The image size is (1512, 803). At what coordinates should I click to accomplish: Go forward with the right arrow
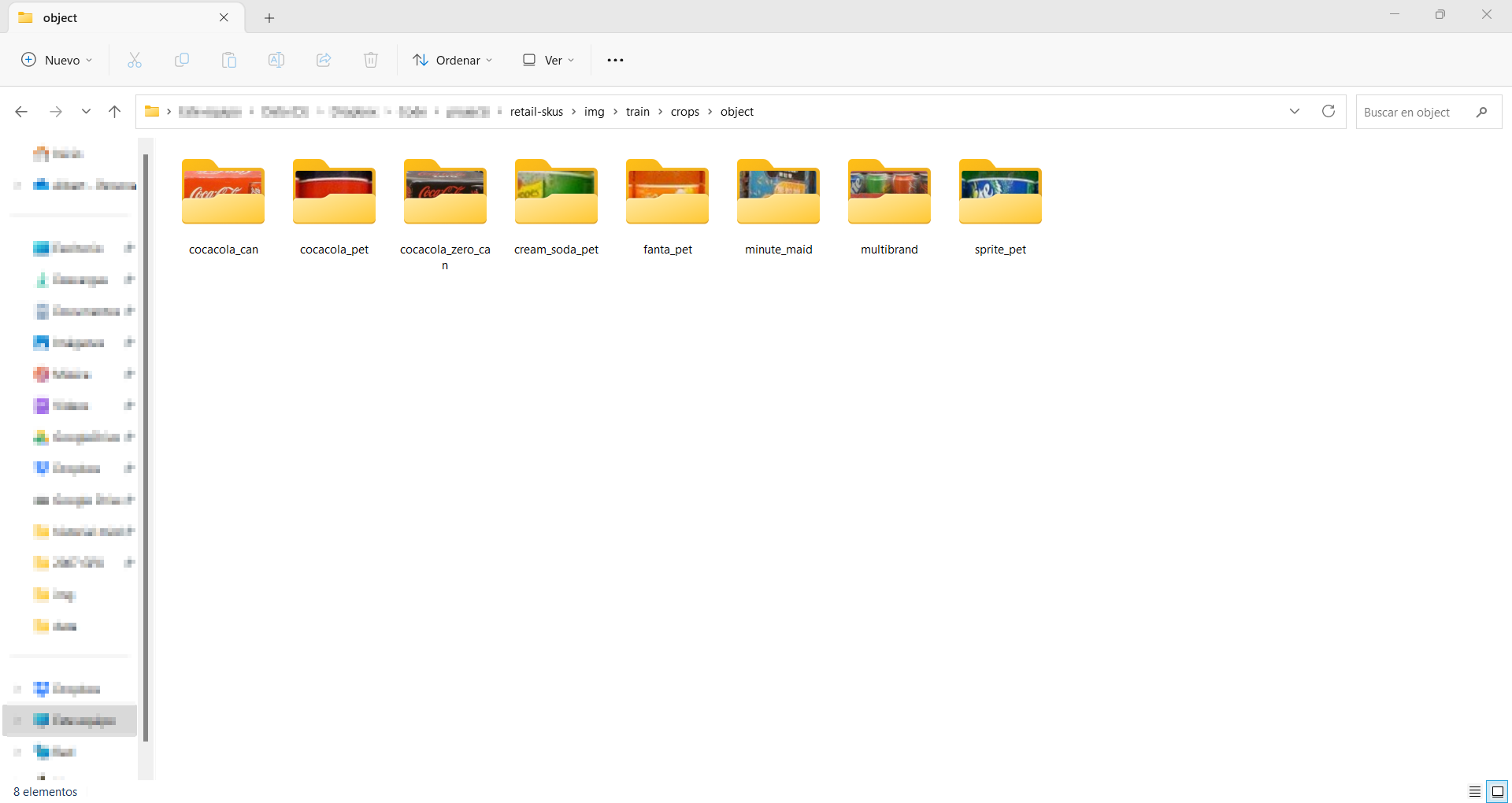56,112
